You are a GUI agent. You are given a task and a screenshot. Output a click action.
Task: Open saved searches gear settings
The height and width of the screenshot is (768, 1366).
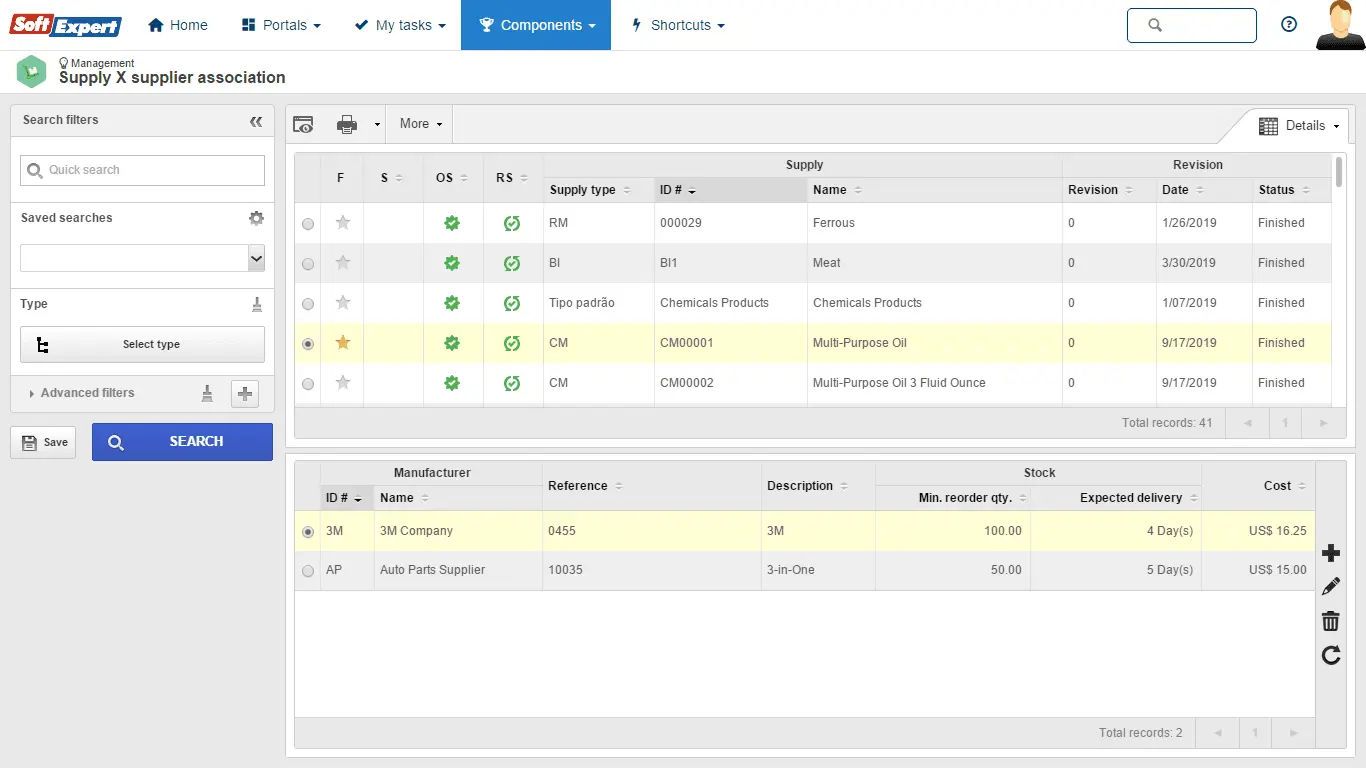click(x=256, y=218)
